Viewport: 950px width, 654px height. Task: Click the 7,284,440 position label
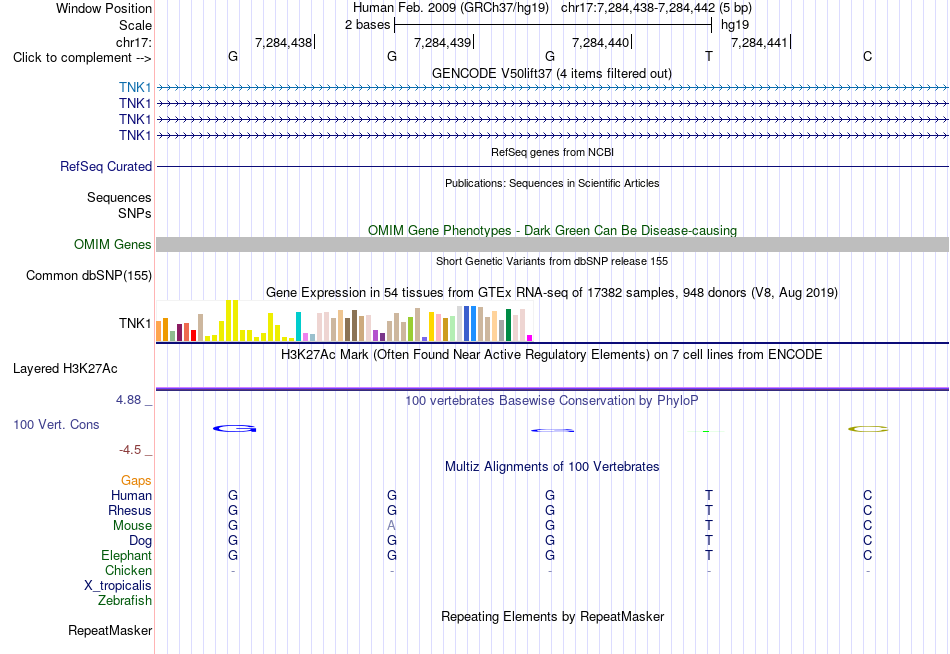(600, 42)
